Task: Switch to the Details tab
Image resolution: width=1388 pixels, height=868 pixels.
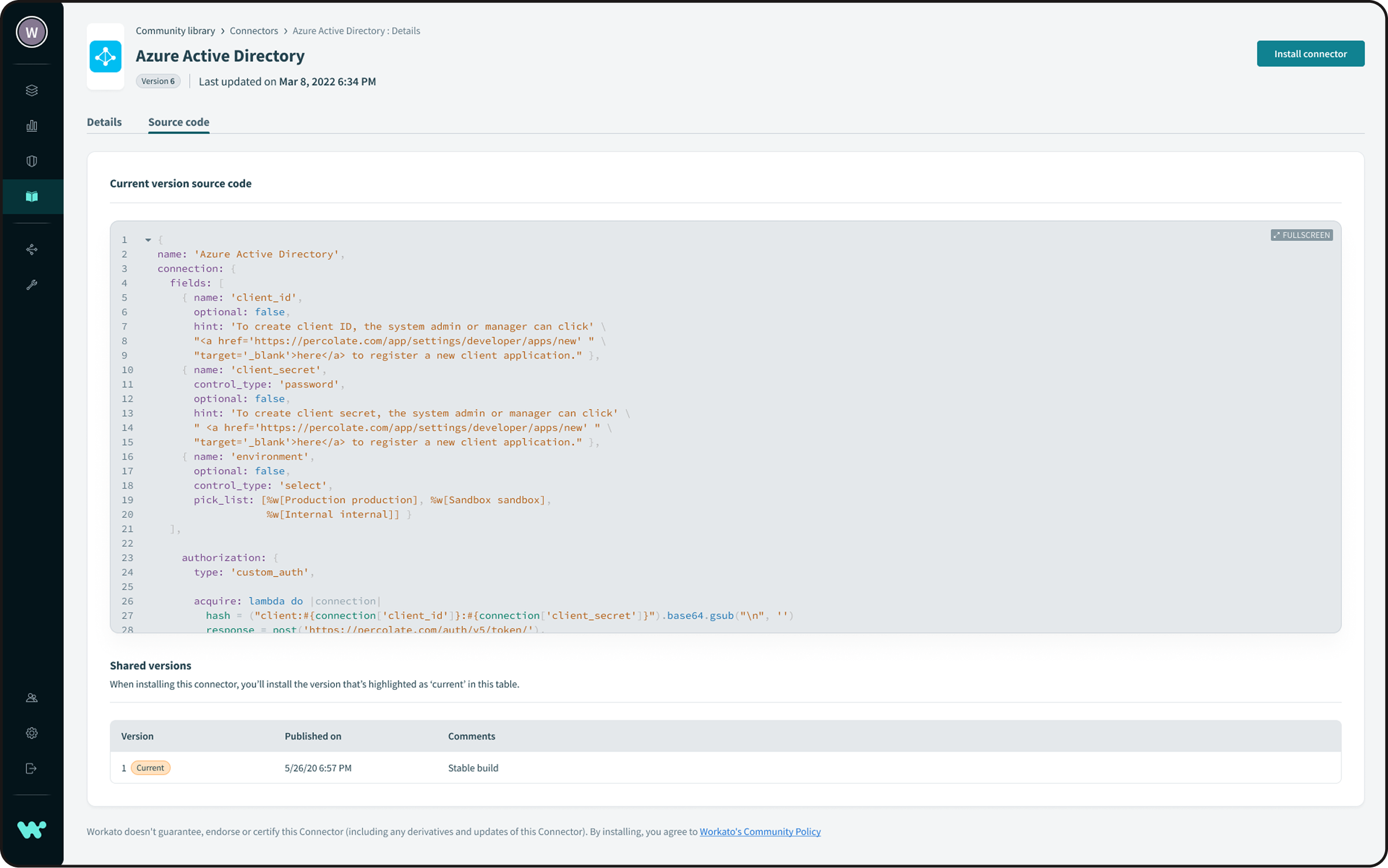Action: pos(104,122)
